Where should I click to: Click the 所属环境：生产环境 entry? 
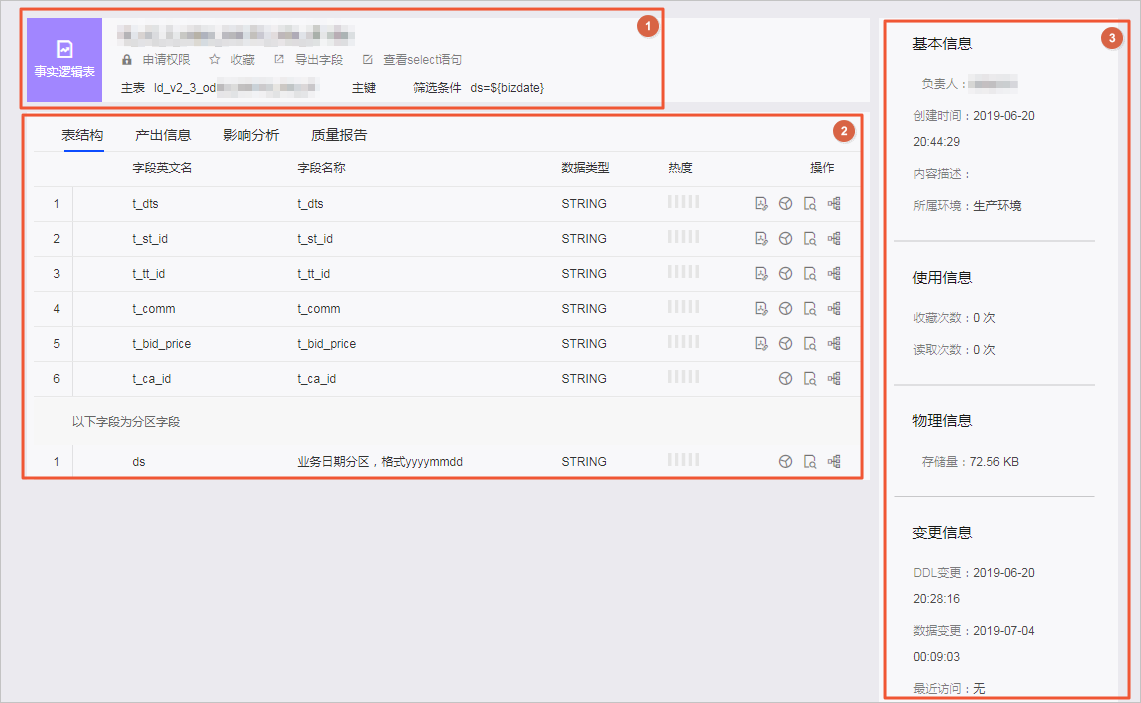pyautogui.click(x=967, y=206)
